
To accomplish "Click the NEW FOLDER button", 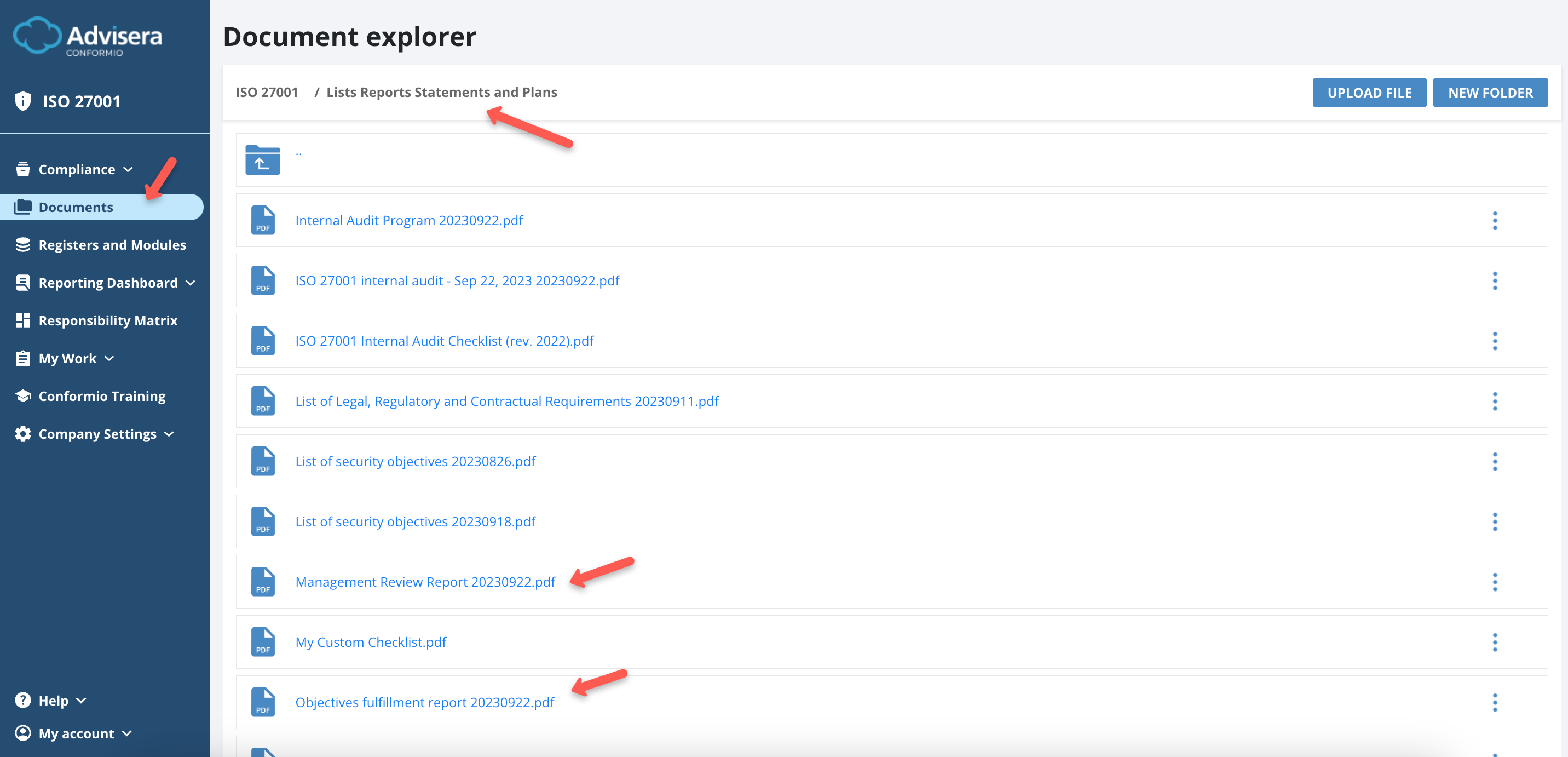I will coord(1491,92).
